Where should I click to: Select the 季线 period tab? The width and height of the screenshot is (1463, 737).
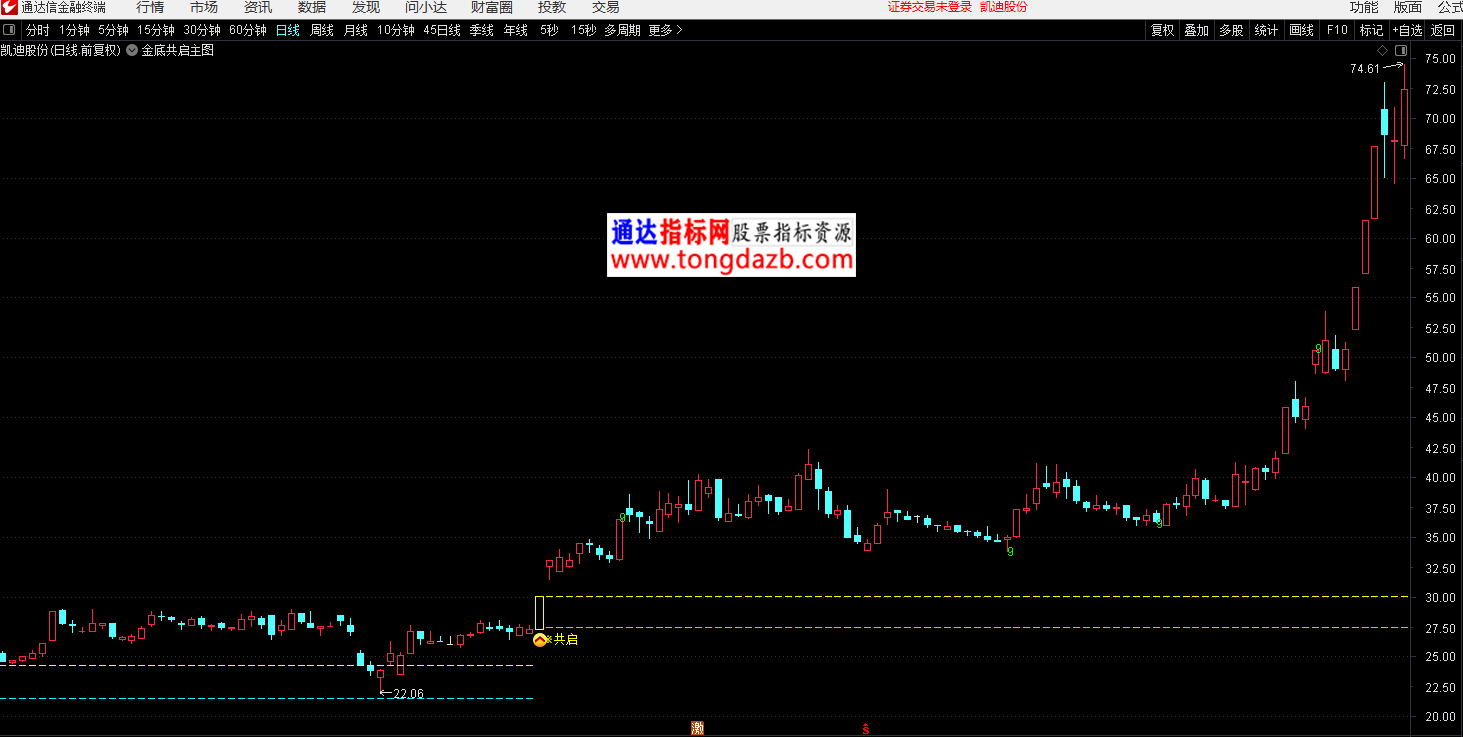[x=482, y=30]
